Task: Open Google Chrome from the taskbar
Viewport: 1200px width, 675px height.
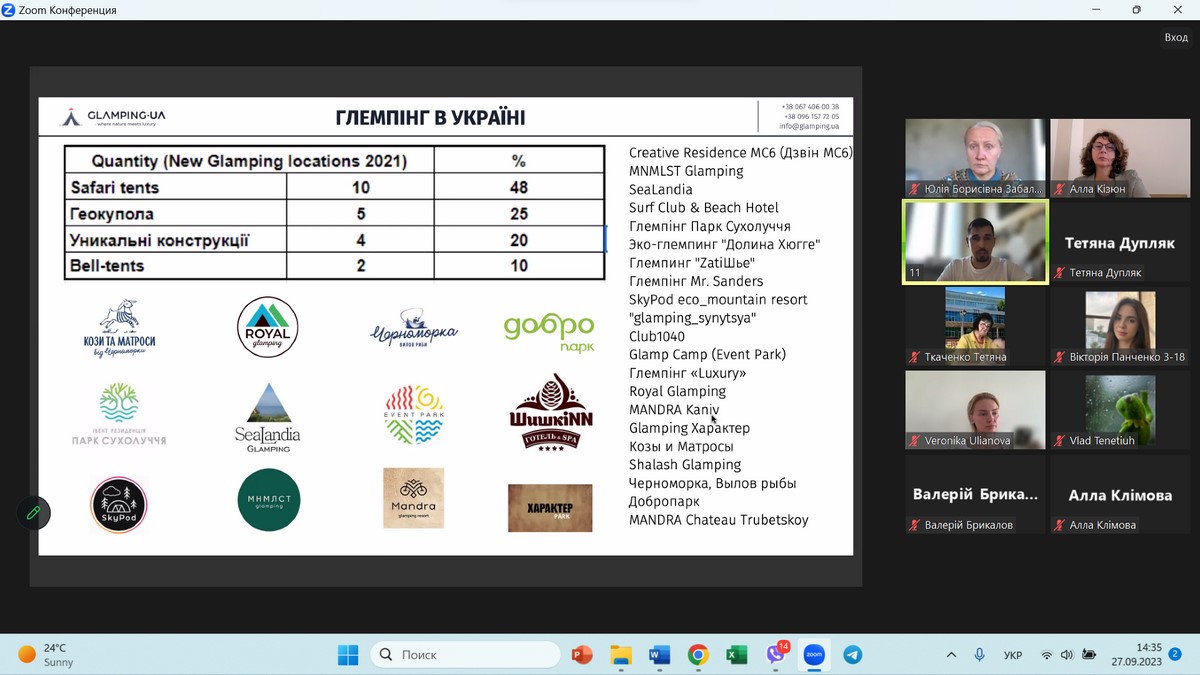Action: [x=698, y=655]
